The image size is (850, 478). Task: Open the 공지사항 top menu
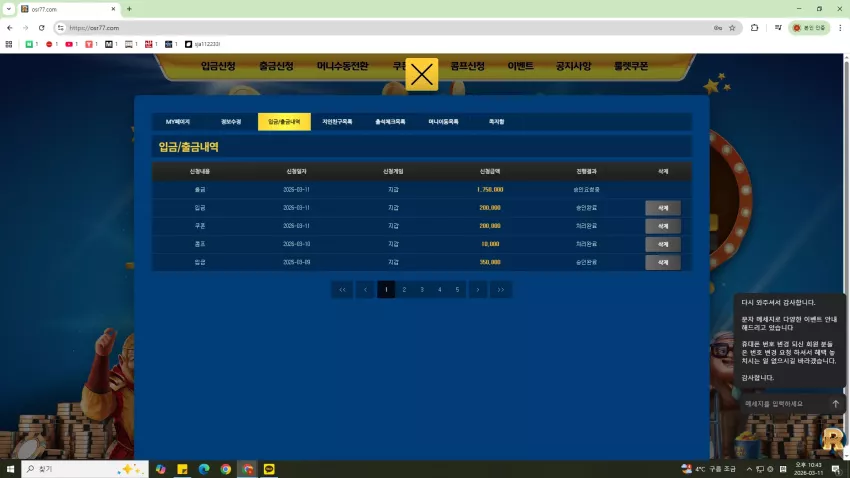click(573, 66)
